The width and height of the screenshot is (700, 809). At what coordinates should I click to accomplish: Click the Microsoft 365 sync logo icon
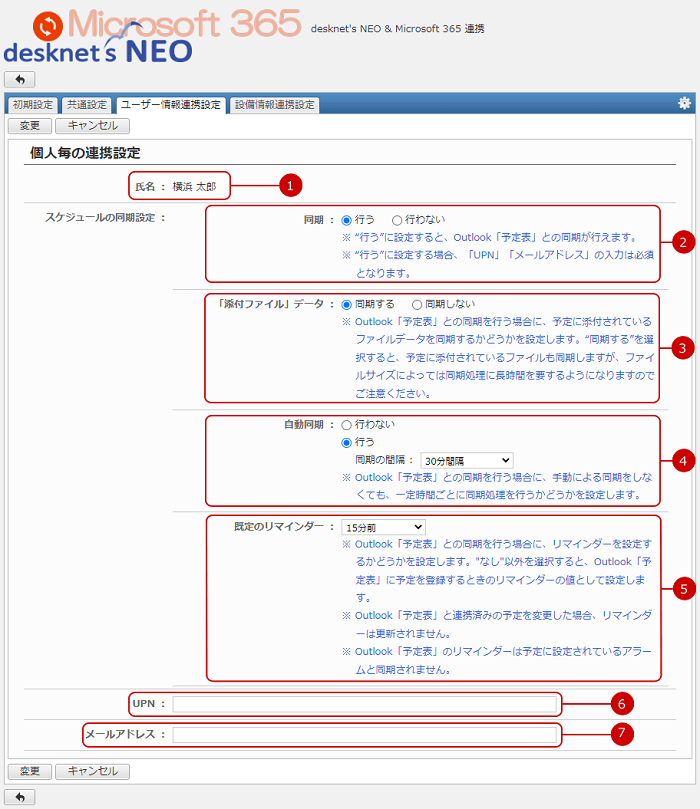48,26
